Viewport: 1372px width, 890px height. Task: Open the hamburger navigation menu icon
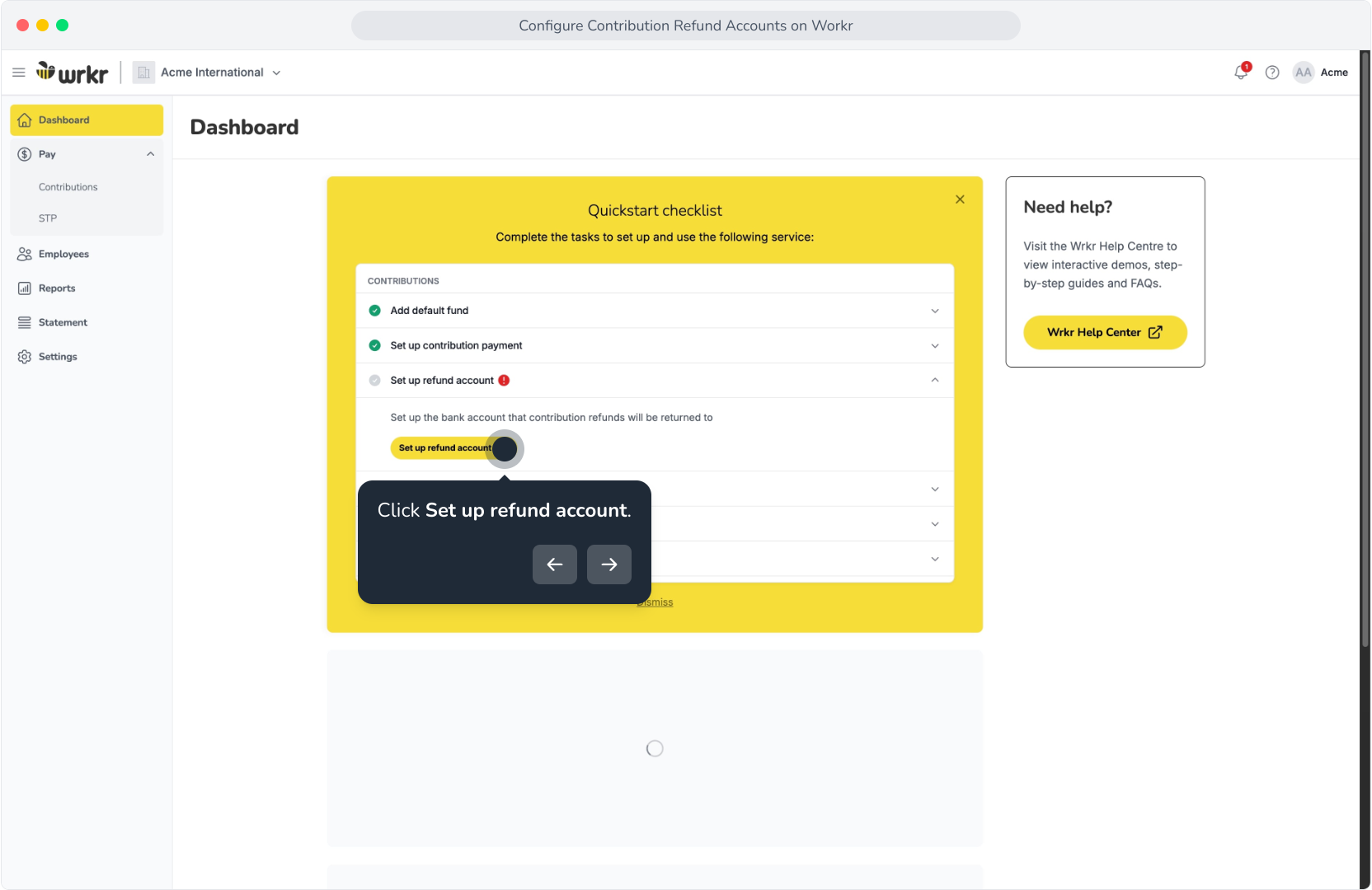click(19, 73)
